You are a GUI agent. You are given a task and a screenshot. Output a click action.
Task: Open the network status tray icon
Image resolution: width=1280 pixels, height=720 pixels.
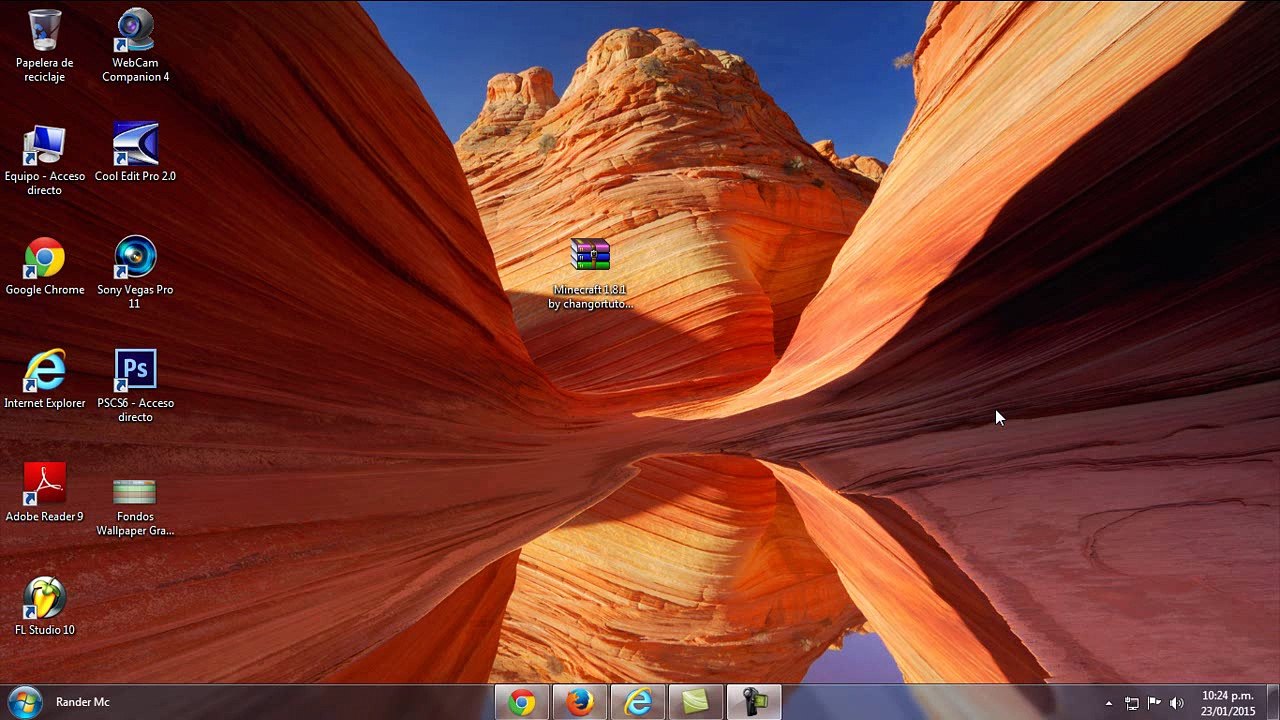click(1132, 703)
